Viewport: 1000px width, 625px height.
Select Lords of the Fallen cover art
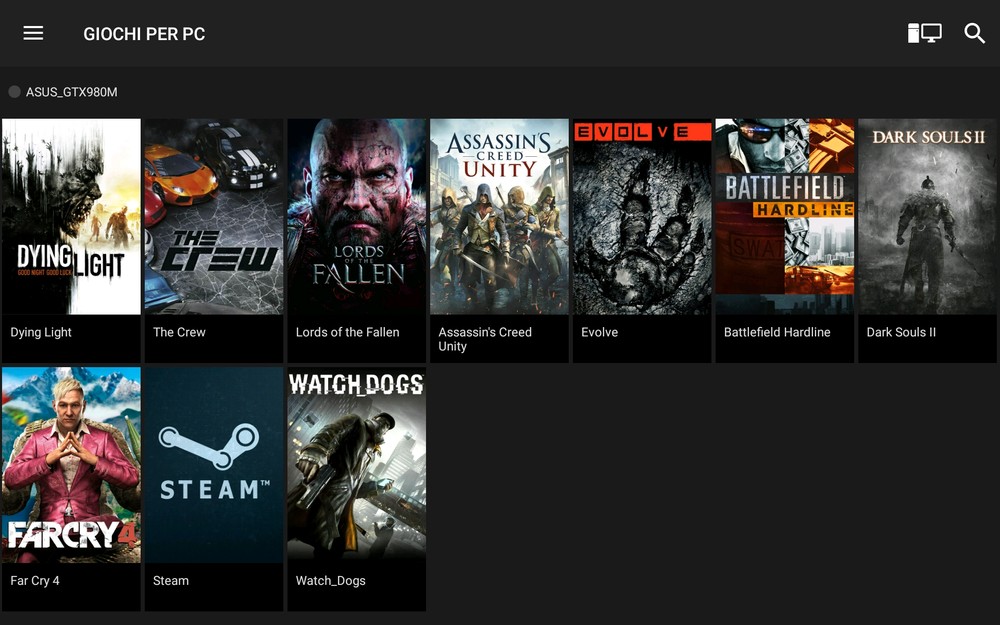coord(357,216)
